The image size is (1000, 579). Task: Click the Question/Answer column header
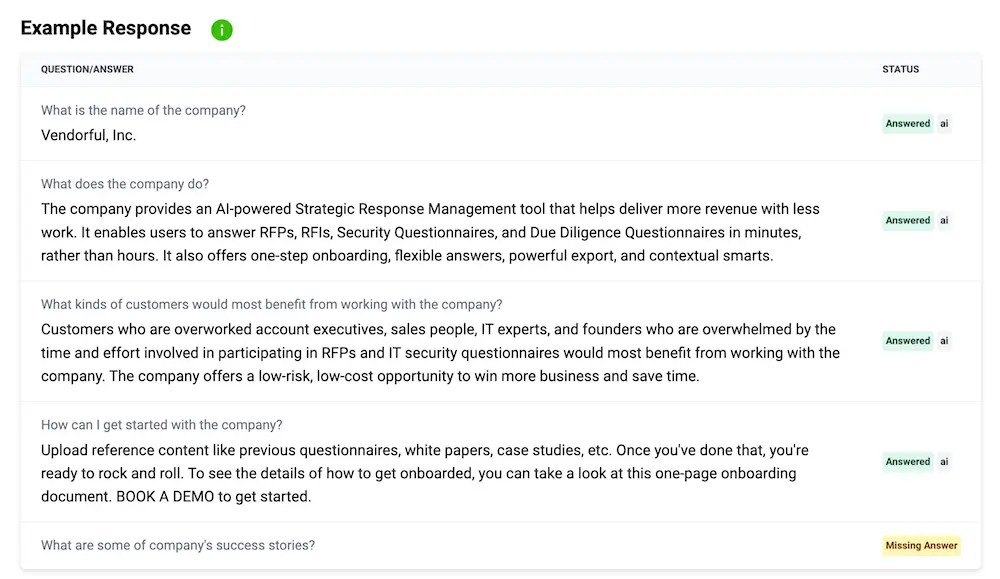point(87,69)
